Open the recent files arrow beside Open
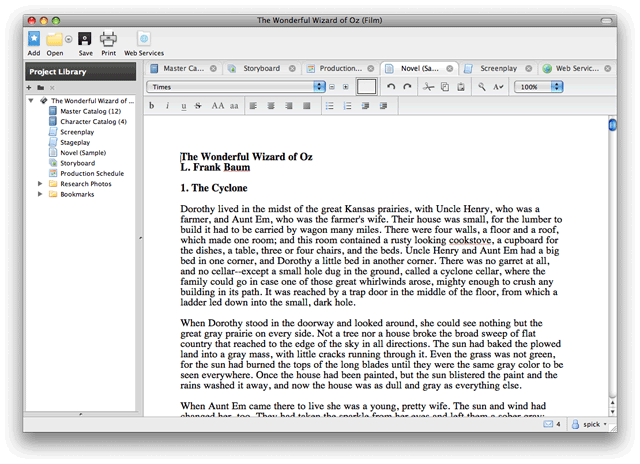This screenshot has width=640, height=464. click(x=69, y=39)
